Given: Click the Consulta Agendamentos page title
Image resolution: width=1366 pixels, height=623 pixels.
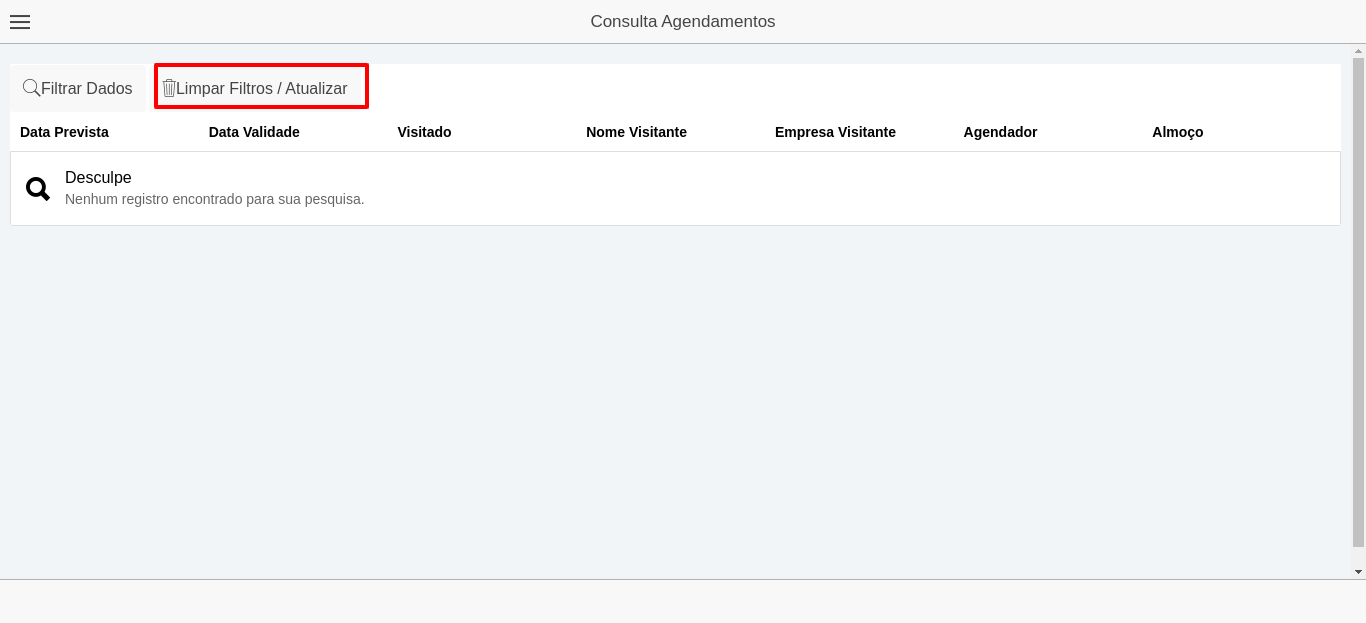Looking at the screenshot, I should pyautogui.click(x=682, y=22).
